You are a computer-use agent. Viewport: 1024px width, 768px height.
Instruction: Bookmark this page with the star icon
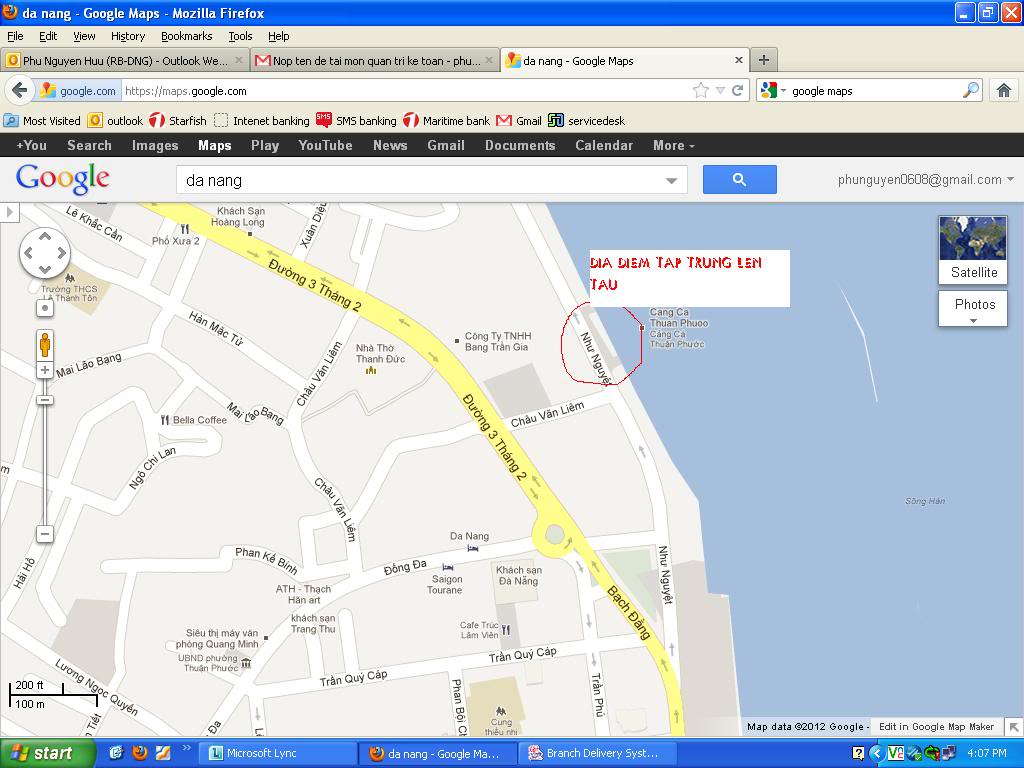coord(701,90)
